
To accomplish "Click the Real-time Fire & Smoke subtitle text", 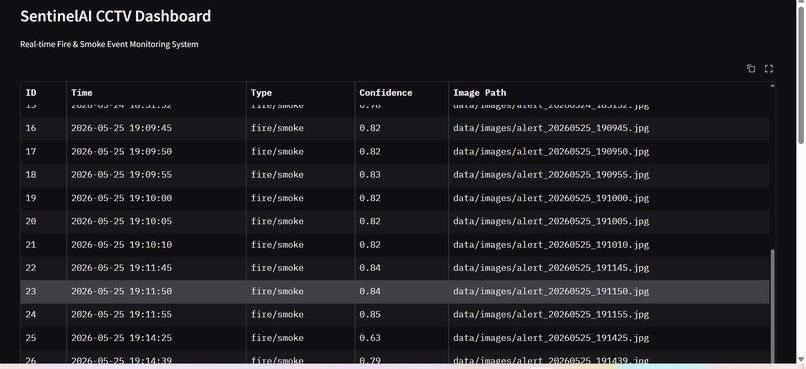I will [109, 44].
